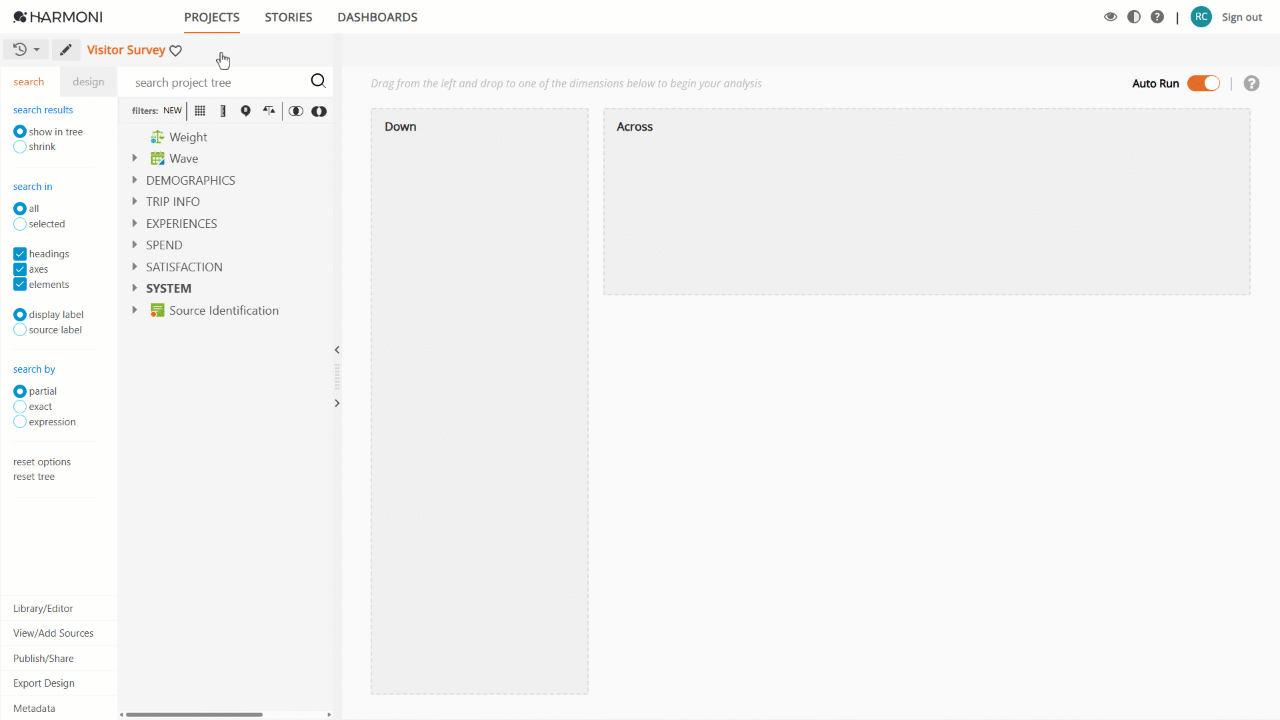The image size is (1280, 720).
Task: Click the grid table filter icon
Action: [200, 111]
